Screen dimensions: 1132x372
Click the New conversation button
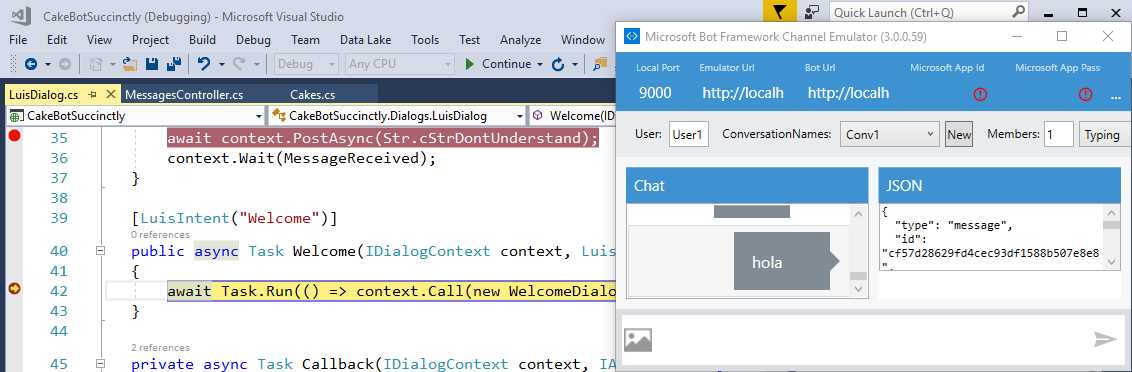(959, 134)
